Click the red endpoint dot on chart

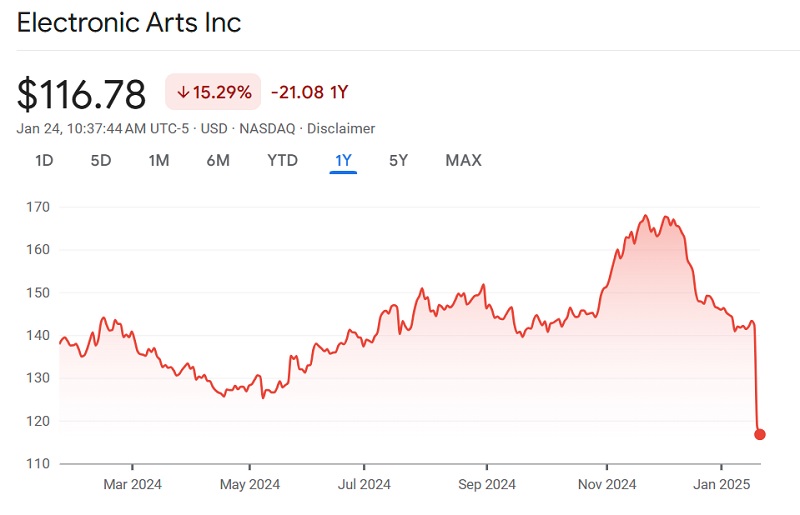(760, 434)
